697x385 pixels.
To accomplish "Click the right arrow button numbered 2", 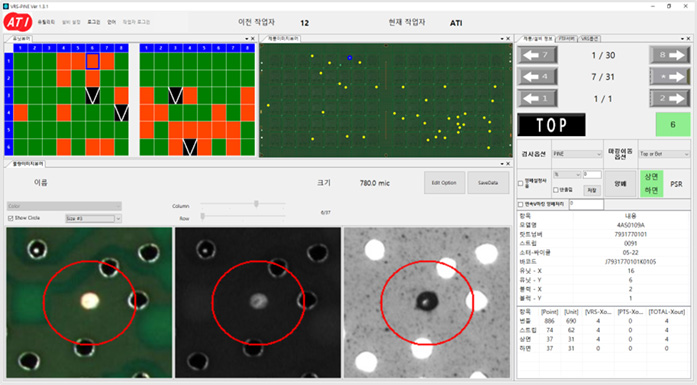I will (x=669, y=98).
